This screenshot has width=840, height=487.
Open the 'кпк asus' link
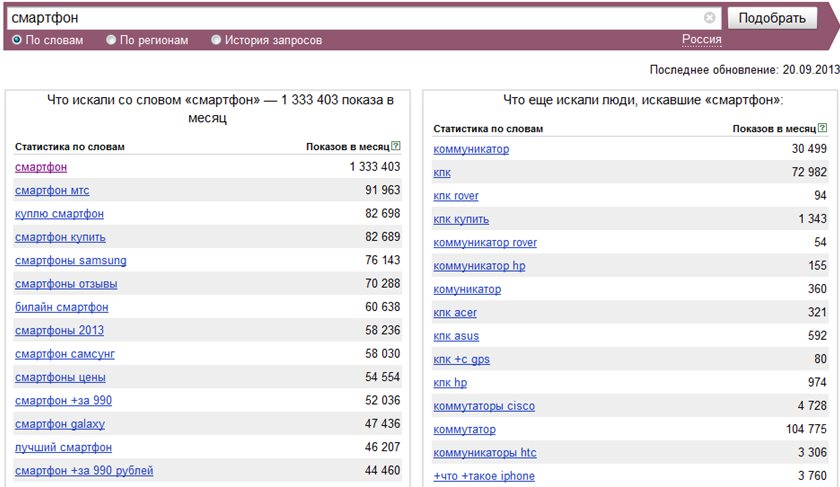[x=456, y=336]
